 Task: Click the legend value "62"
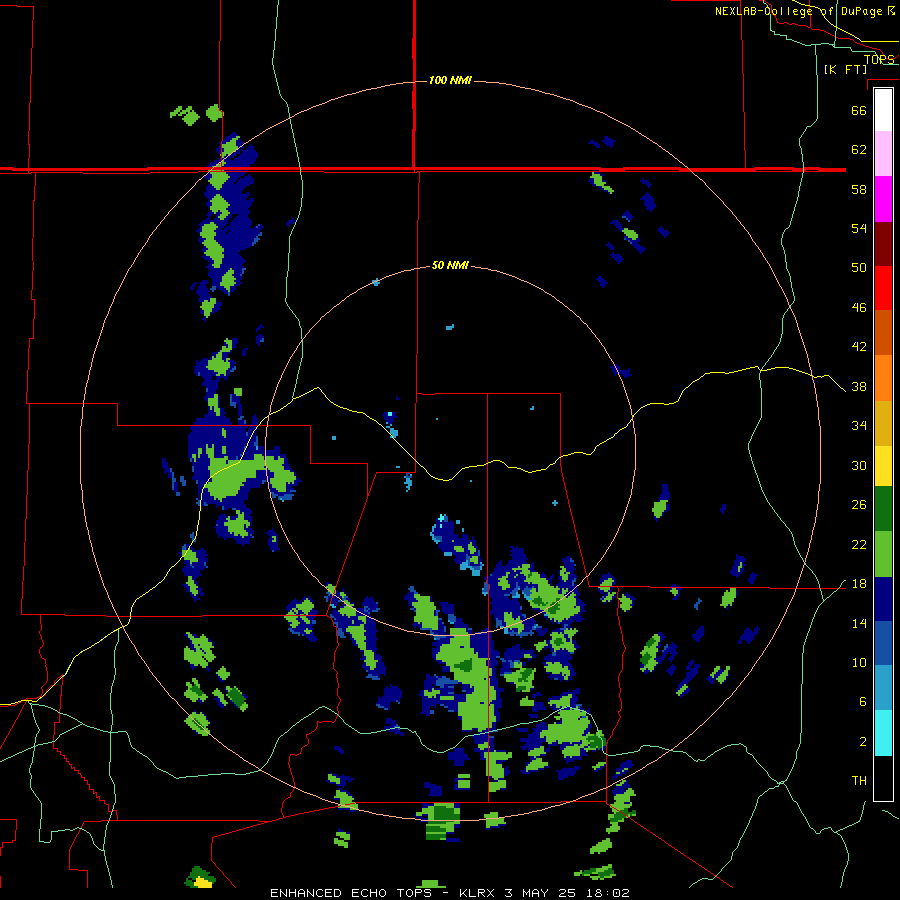[859, 150]
